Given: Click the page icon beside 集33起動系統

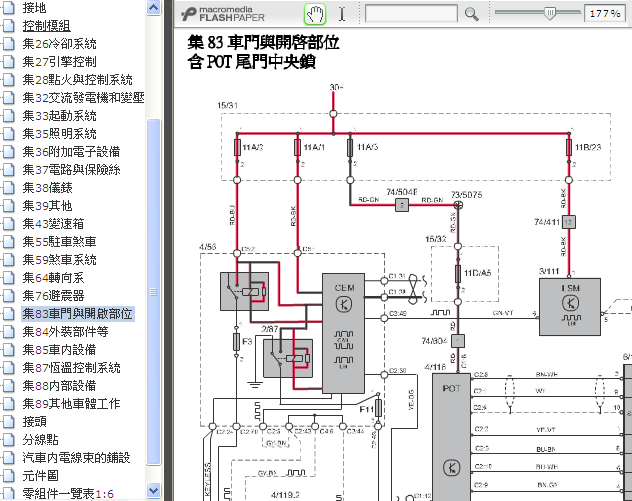Looking at the screenshot, I should pyautogui.click(x=8, y=116).
